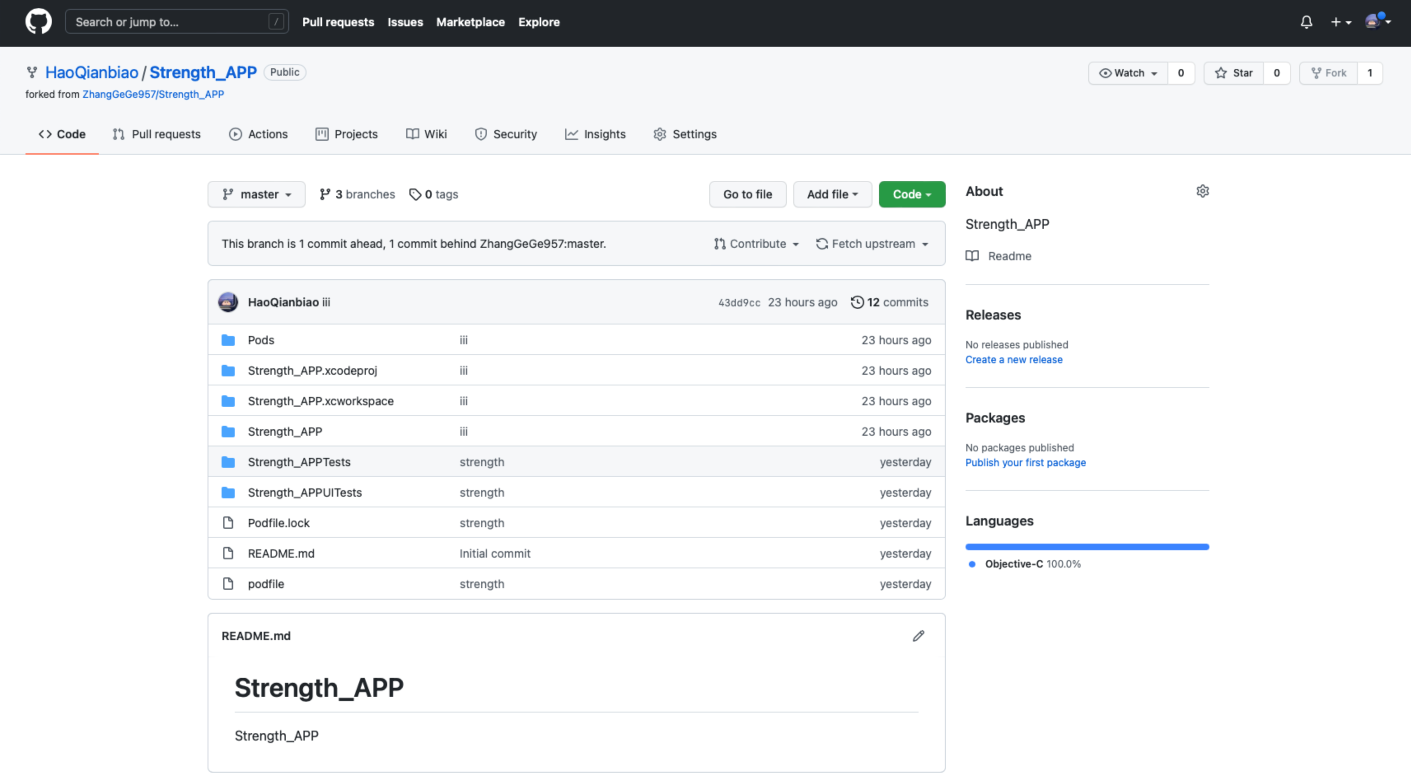This screenshot has width=1411, height=782.
Task: Open the fork count 1
Action: (1370, 73)
